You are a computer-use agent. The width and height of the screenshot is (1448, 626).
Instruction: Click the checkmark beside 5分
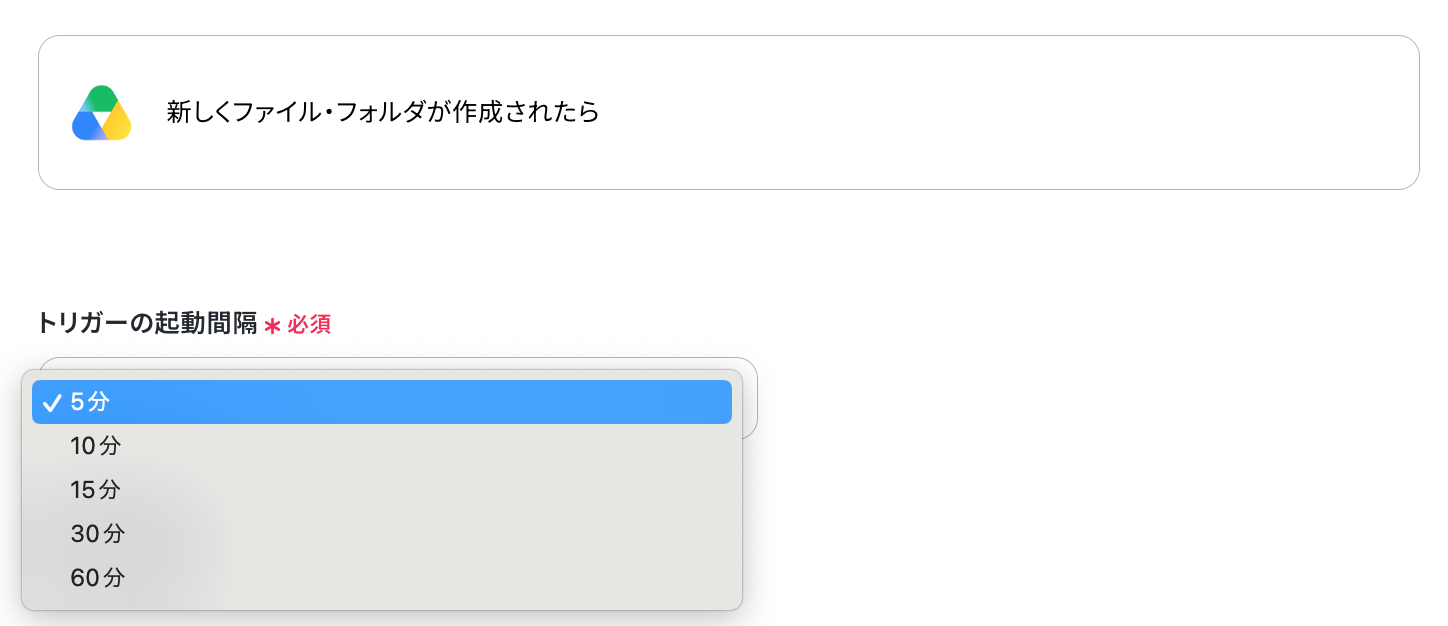pos(53,402)
